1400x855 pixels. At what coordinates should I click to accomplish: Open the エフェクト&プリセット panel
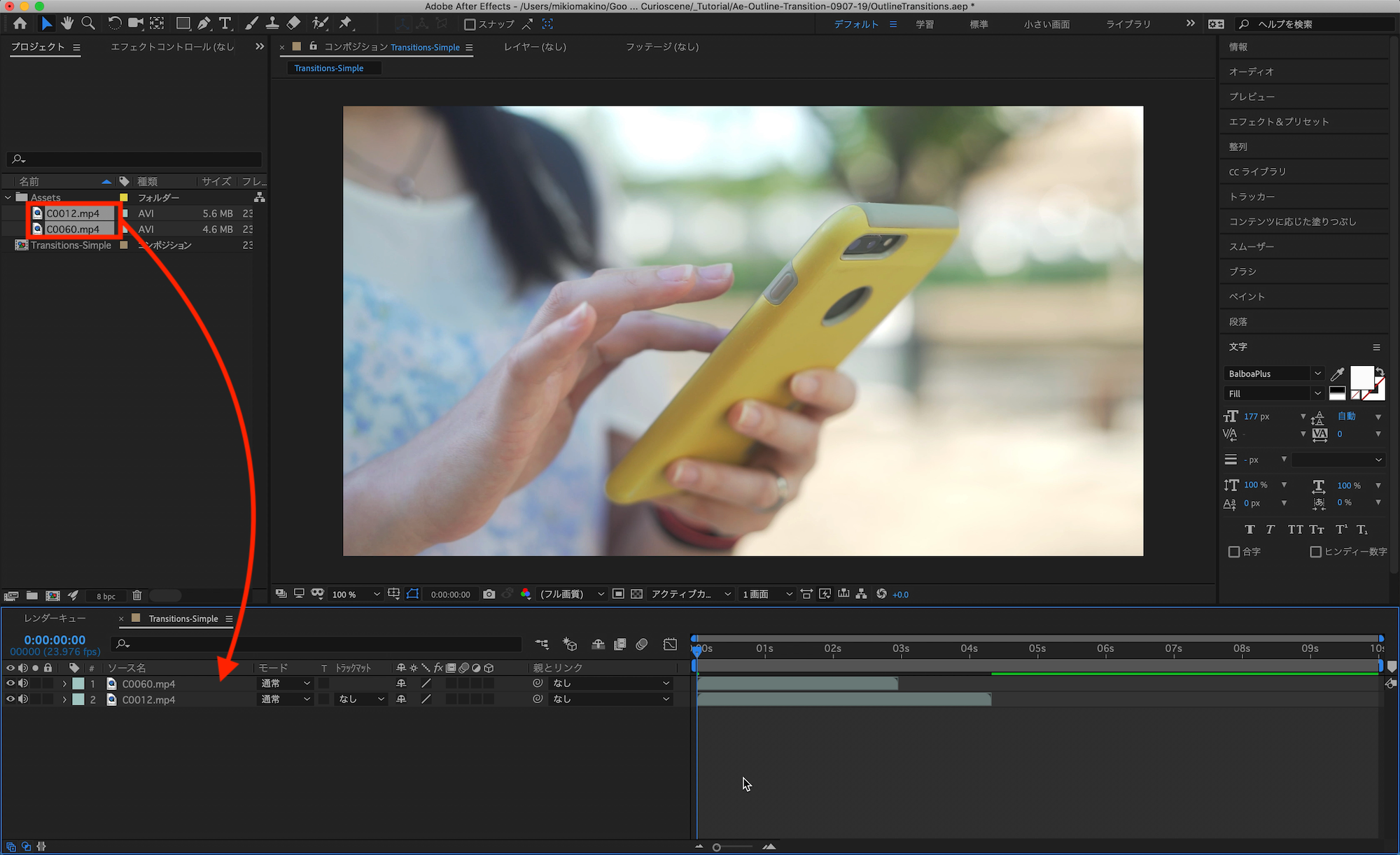click(x=1278, y=122)
